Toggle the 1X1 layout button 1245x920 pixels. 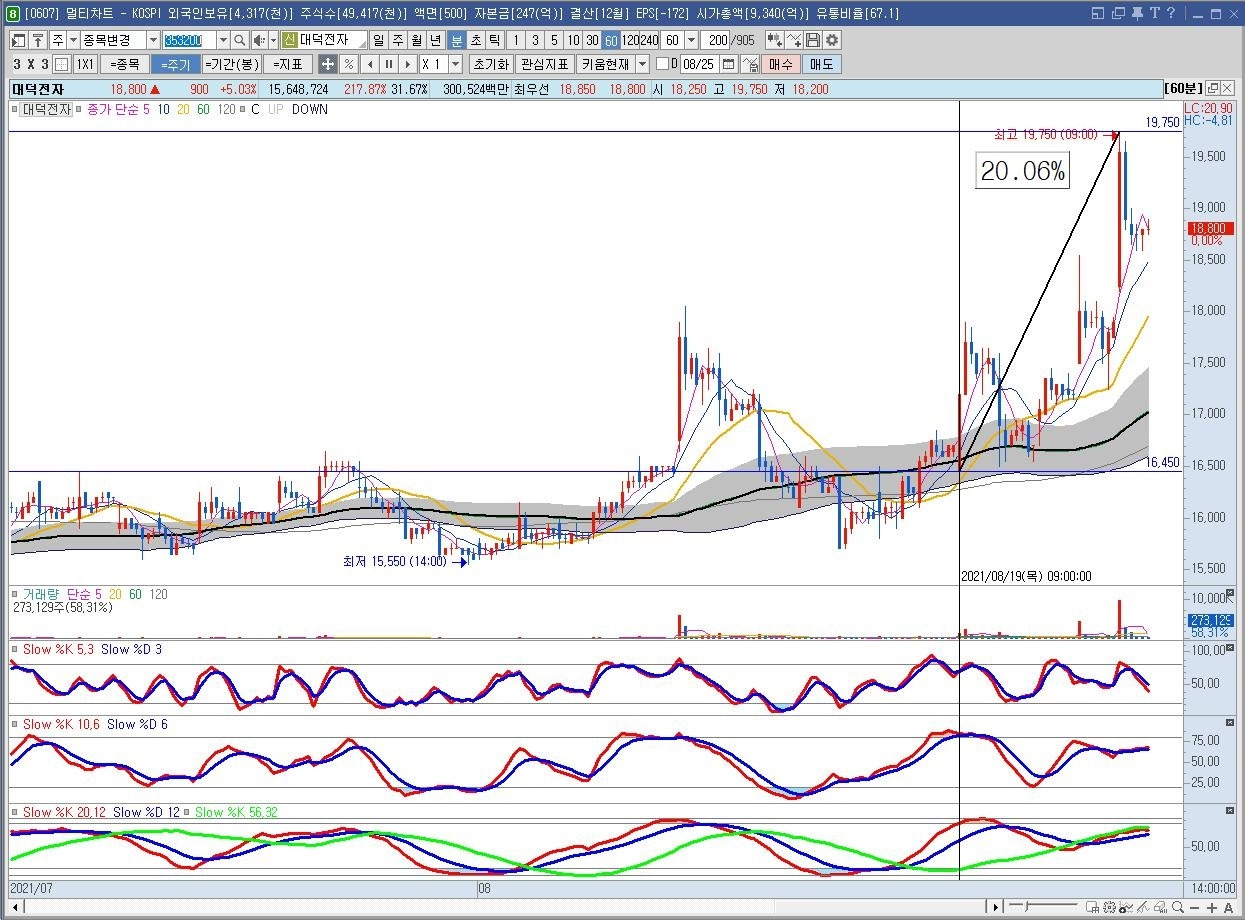85,64
